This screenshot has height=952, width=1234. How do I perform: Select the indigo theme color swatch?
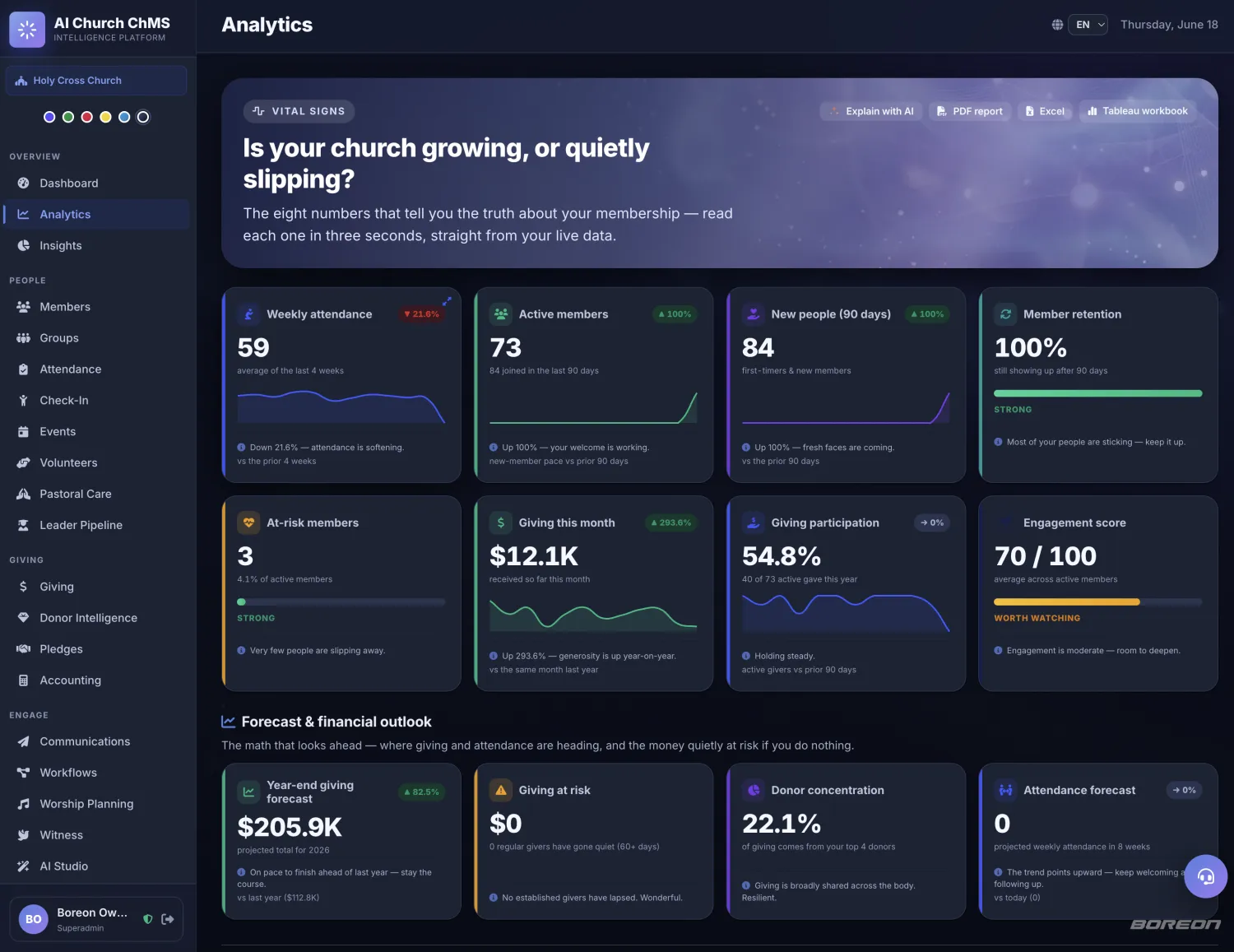tap(49, 117)
